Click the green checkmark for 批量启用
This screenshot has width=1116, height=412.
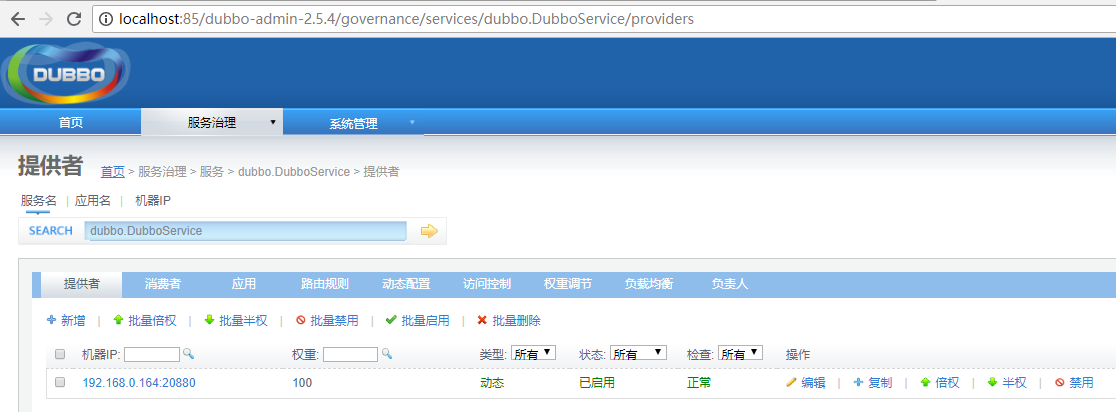click(x=391, y=320)
